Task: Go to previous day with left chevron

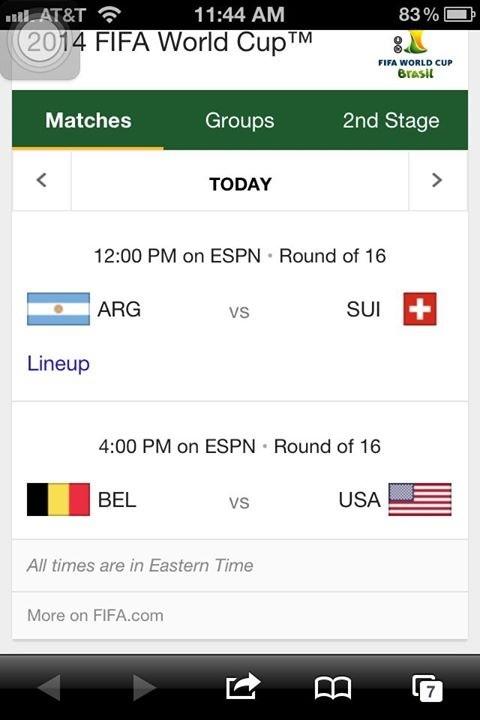Action: click(42, 180)
